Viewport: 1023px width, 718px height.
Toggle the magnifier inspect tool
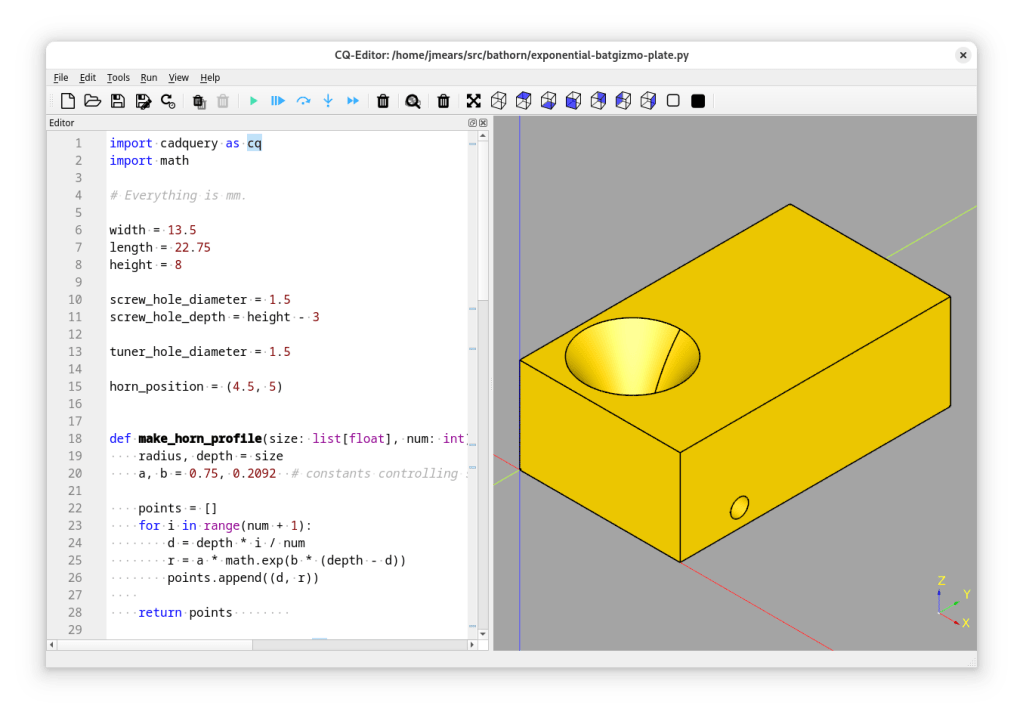(x=412, y=101)
